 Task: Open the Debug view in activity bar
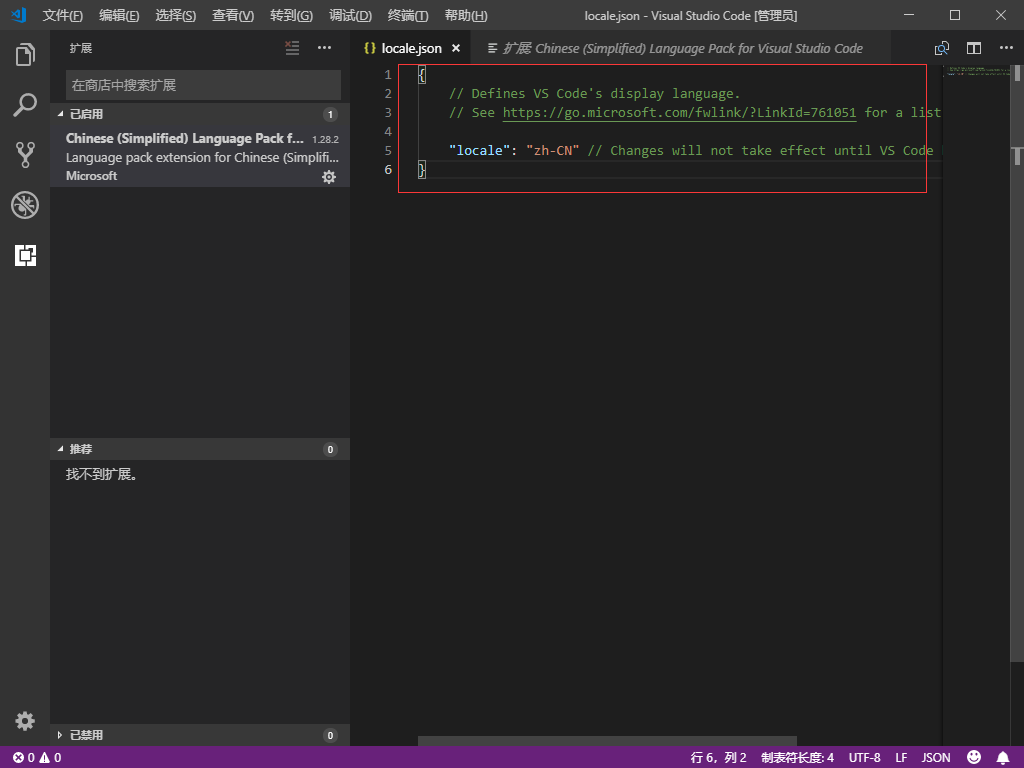pyautogui.click(x=25, y=205)
